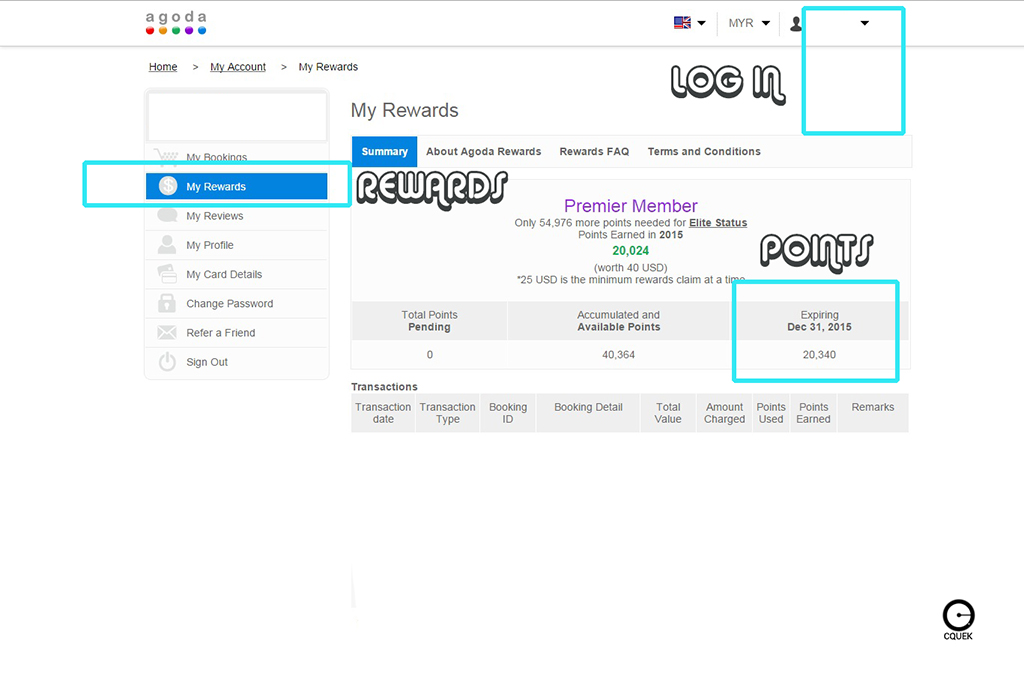Viewport: 1024px width, 679px height.
Task: Click the Agoda logo
Action: [176, 23]
